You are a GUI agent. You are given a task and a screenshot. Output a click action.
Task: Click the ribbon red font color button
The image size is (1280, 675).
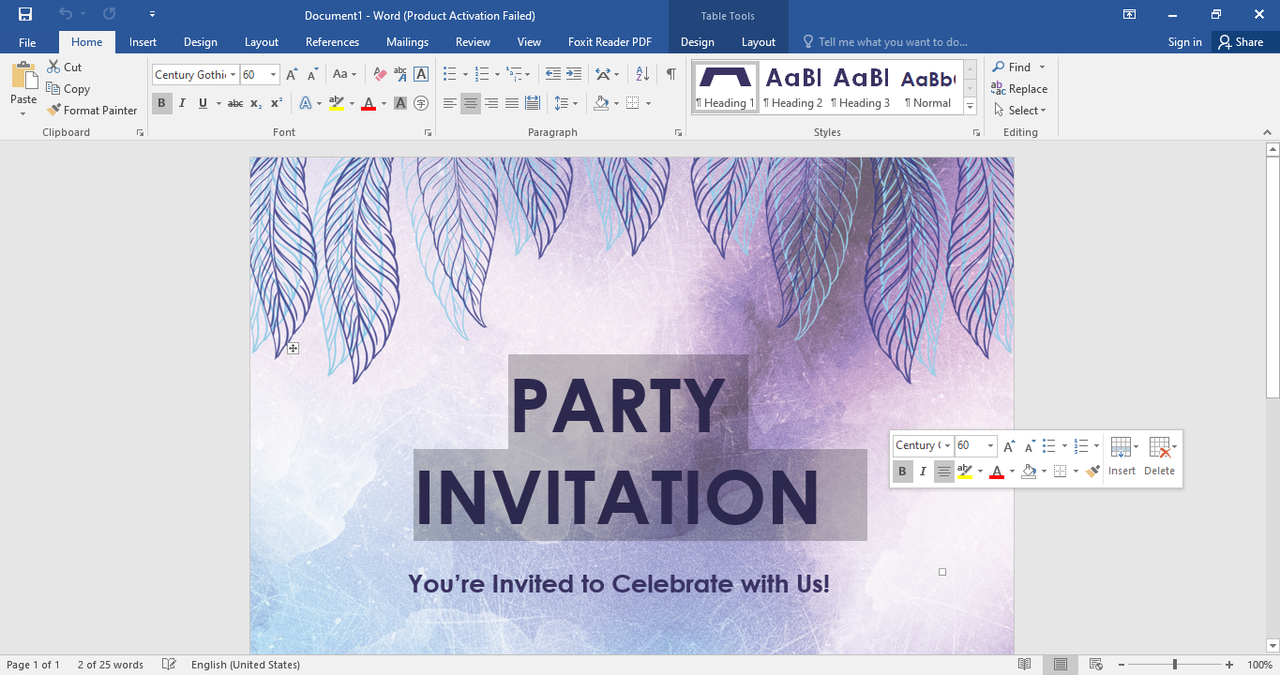(368, 103)
